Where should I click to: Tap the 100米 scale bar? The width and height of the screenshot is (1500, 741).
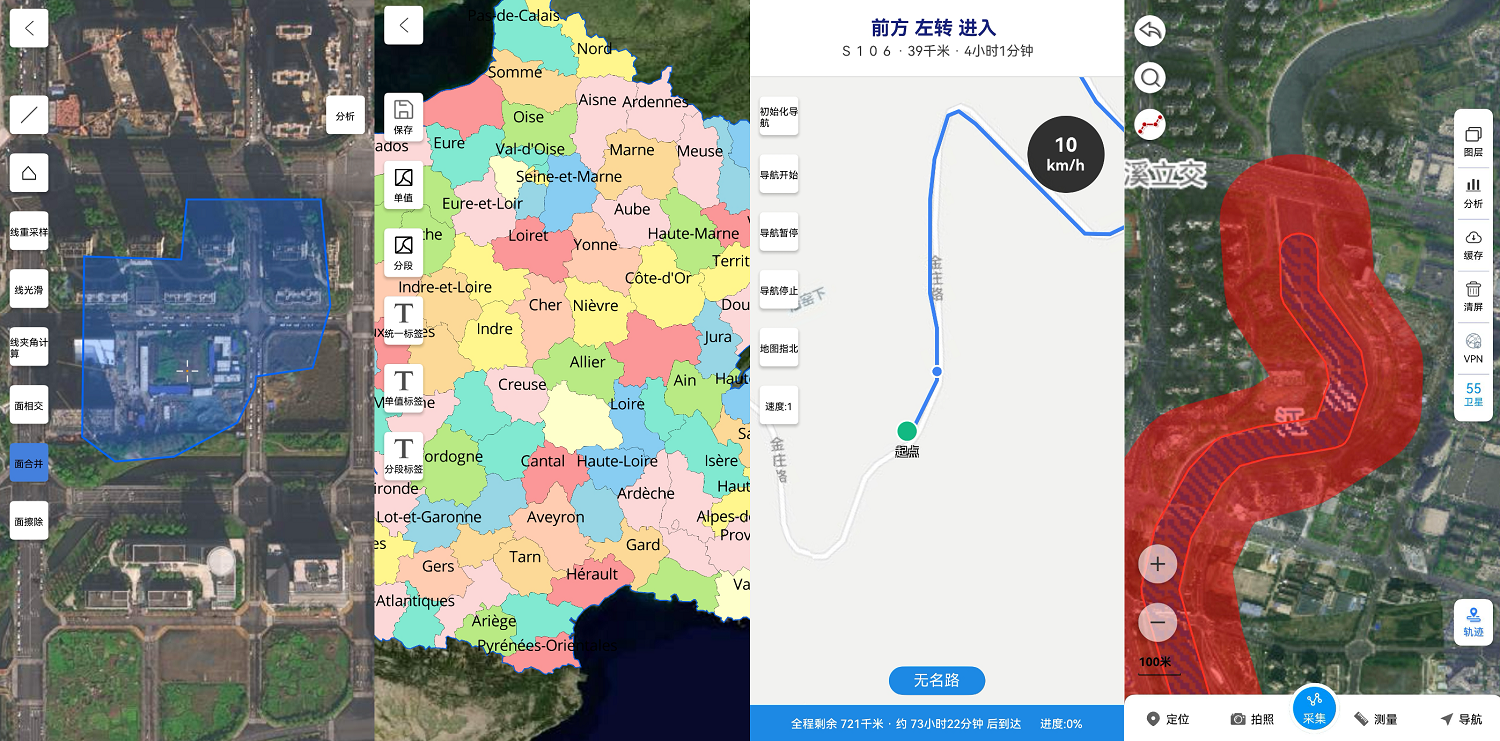(1158, 665)
